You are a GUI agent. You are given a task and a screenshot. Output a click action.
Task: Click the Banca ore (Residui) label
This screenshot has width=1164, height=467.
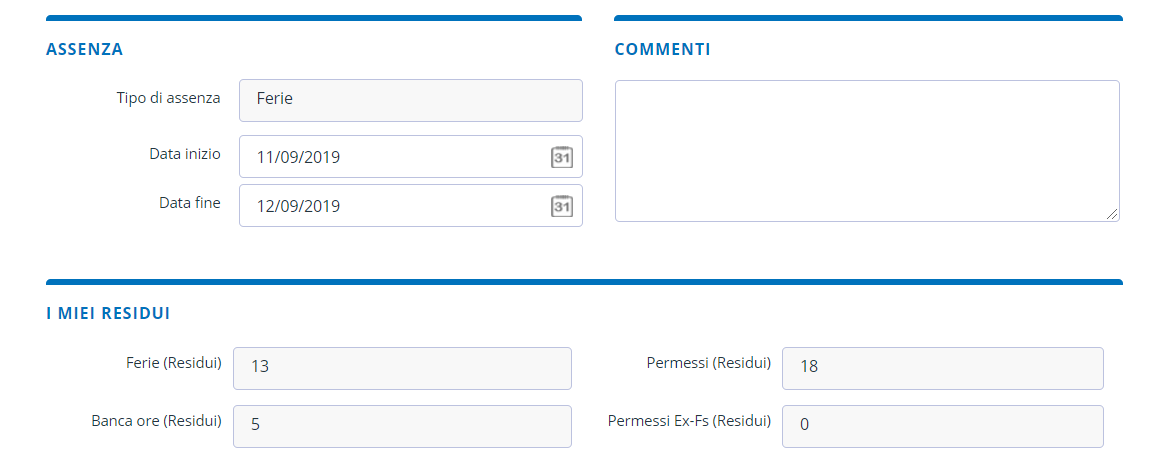pyautogui.click(x=157, y=421)
